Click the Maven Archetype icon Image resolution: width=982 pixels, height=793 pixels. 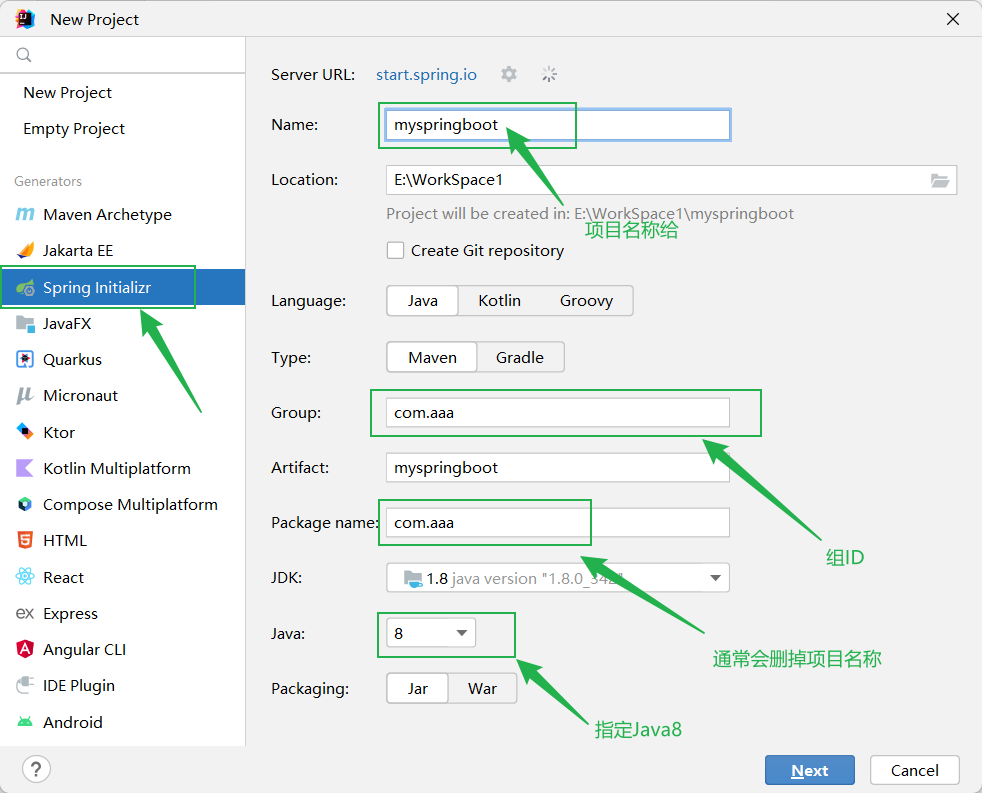(24, 214)
